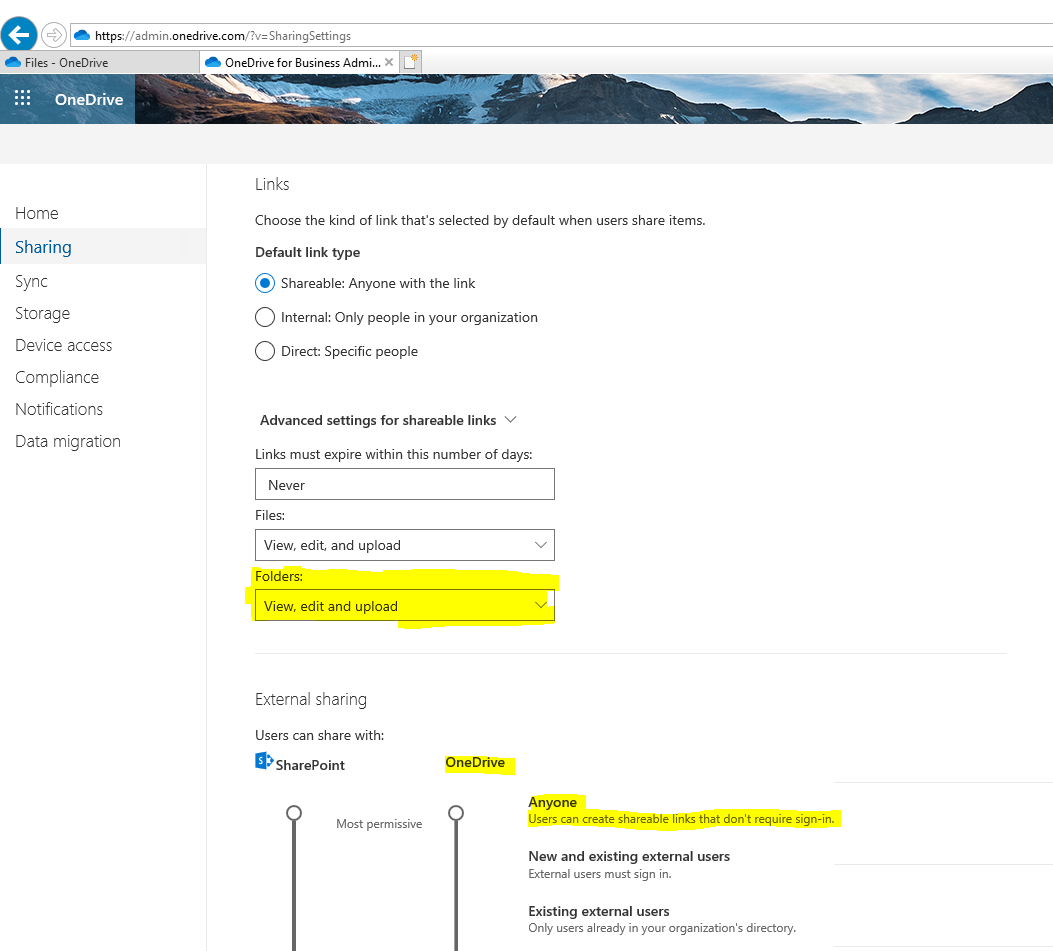Click the Default link type heading
The width and height of the screenshot is (1053, 951).
(x=308, y=253)
